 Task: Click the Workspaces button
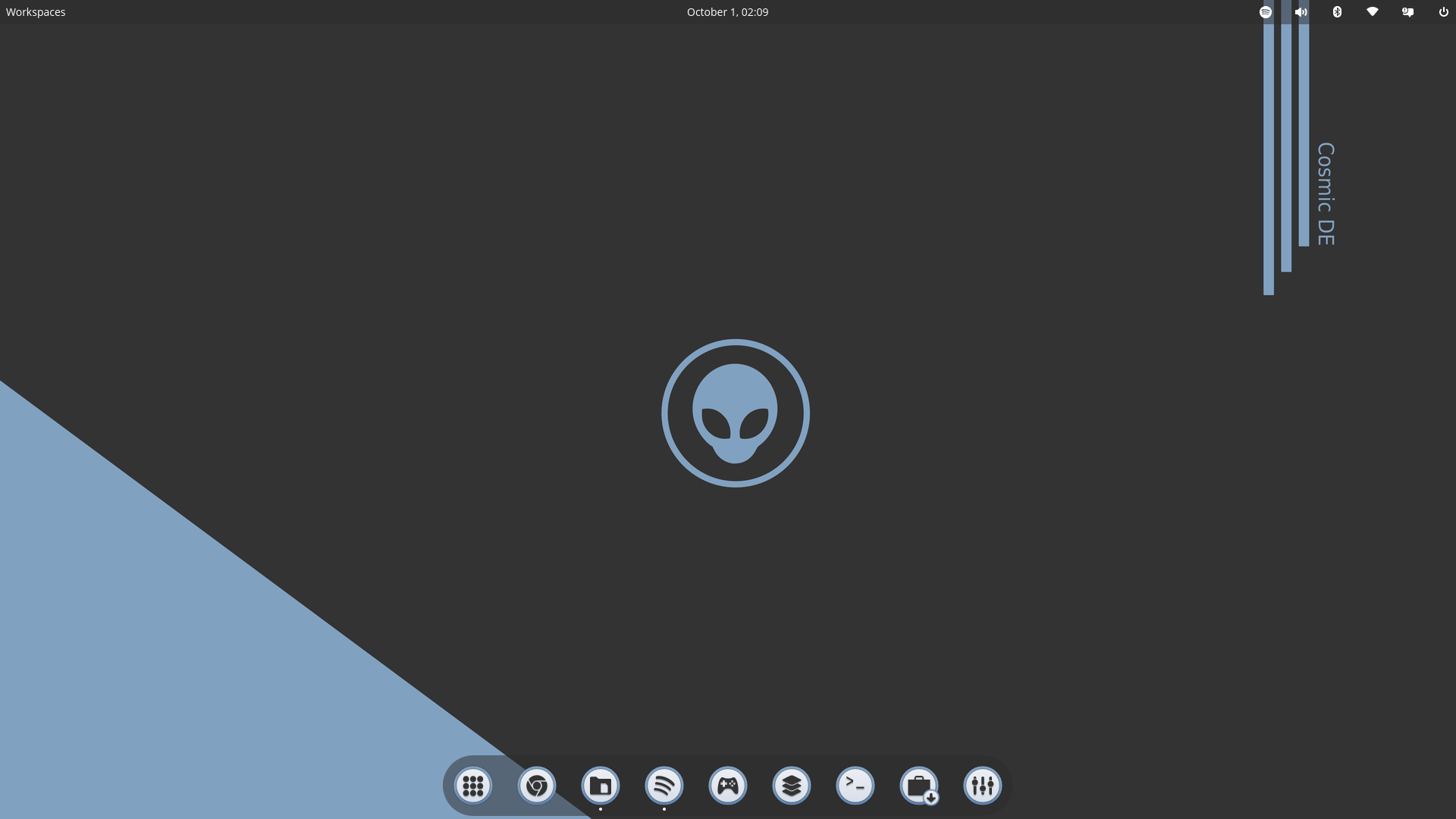(x=36, y=12)
